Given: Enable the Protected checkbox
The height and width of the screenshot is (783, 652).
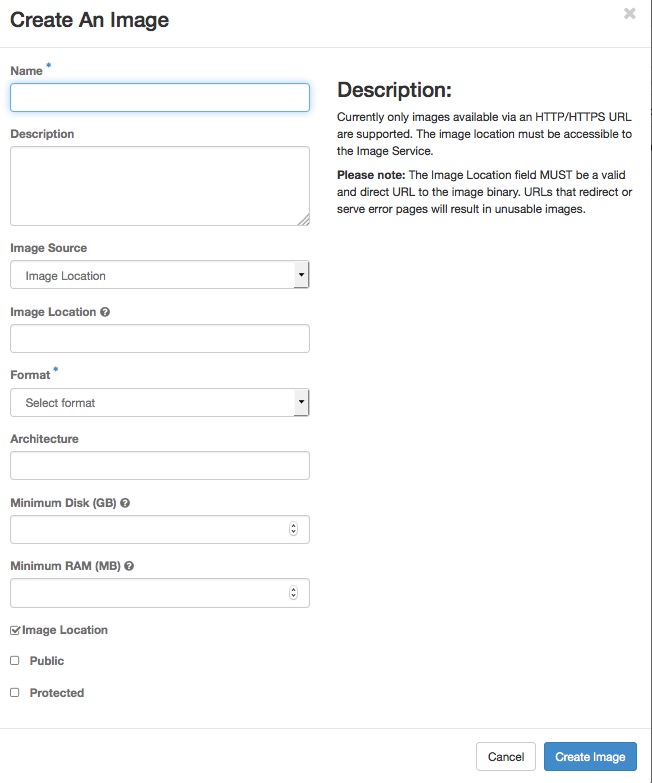Looking at the screenshot, I should tap(15, 693).
